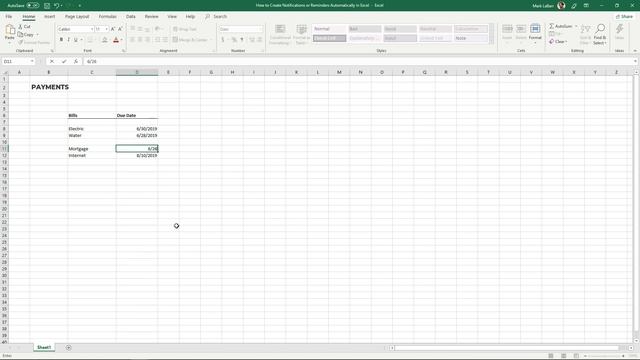Click the Cut scissors button
640x360 pixels.
[24, 27]
